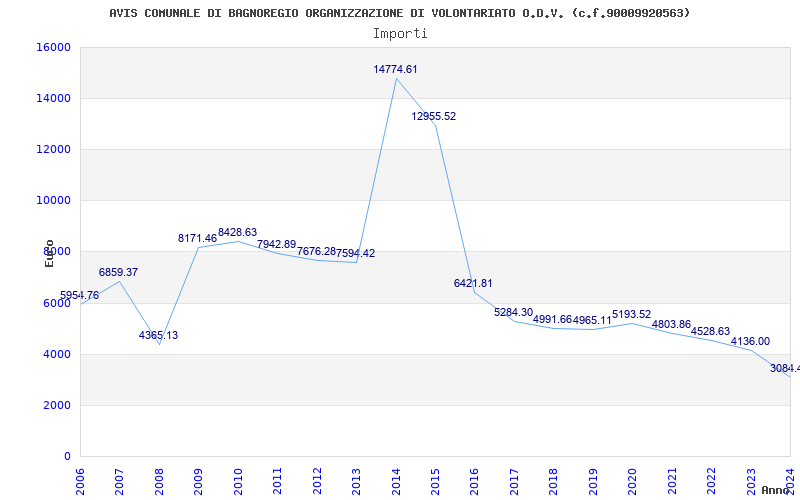
Task: Click the 7942.89 data label
Action: 277,244
